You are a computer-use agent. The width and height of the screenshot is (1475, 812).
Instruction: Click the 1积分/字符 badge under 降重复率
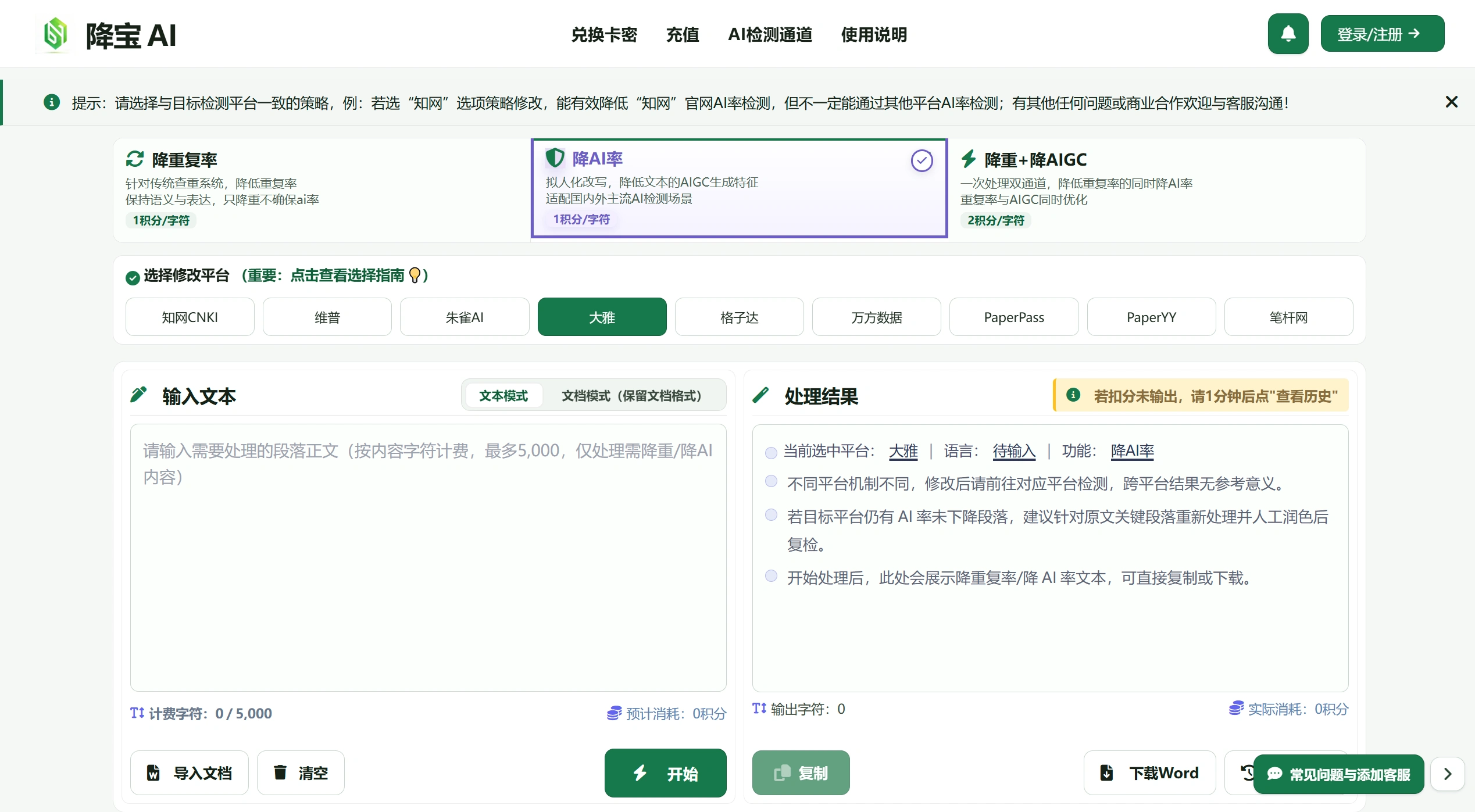[x=161, y=220]
